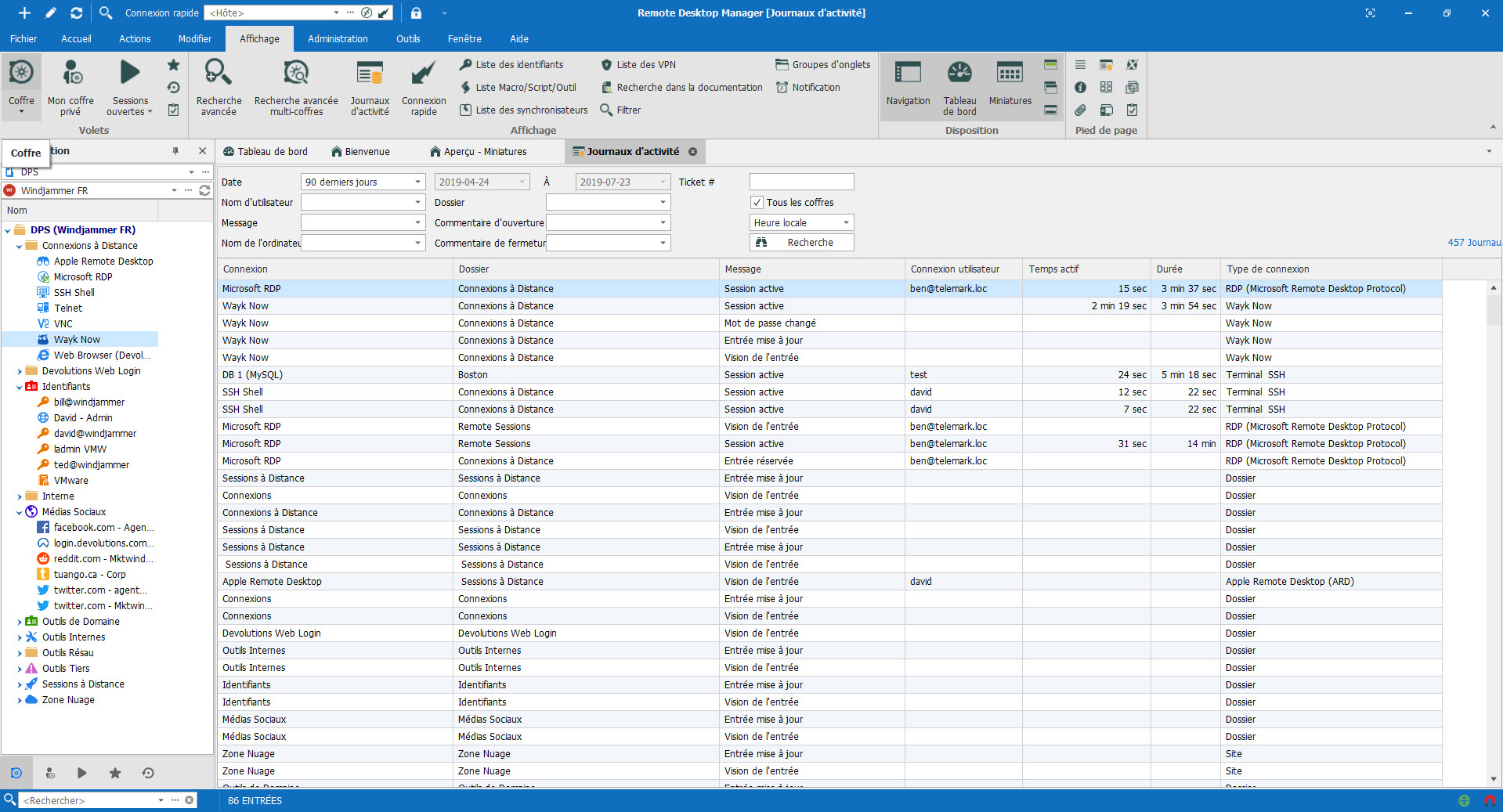Sort by Connexion column header

coord(335,269)
